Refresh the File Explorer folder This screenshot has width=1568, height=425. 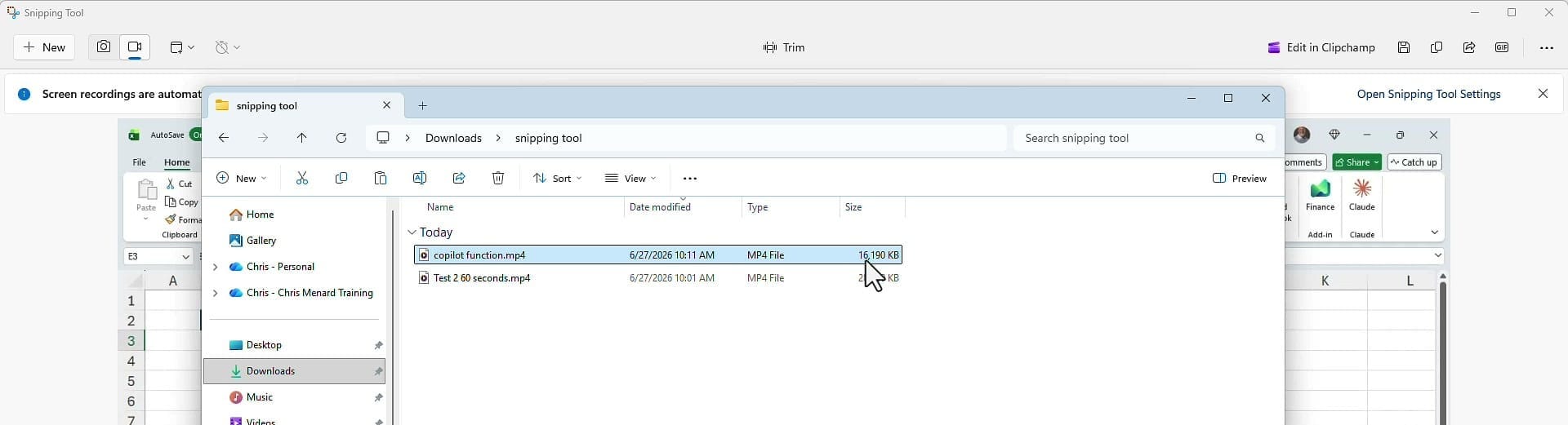pyautogui.click(x=341, y=138)
